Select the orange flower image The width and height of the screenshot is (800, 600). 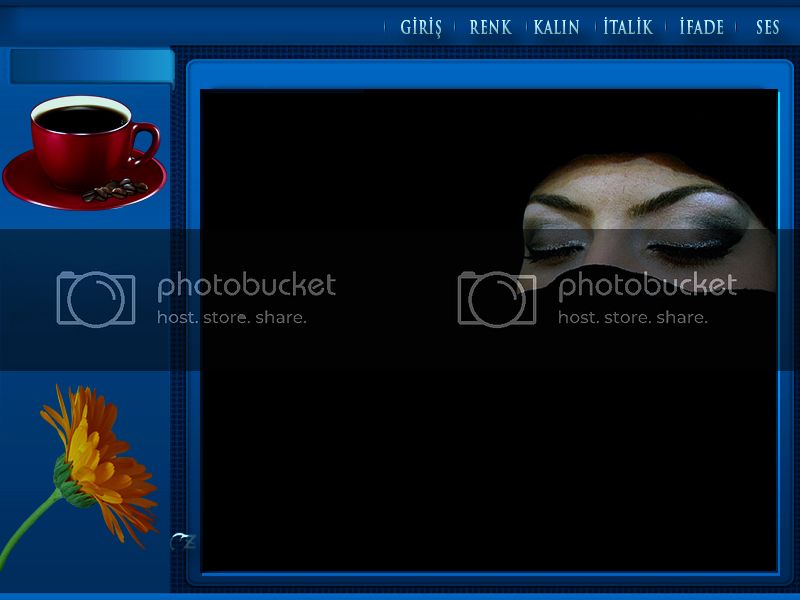(x=100, y=455)
